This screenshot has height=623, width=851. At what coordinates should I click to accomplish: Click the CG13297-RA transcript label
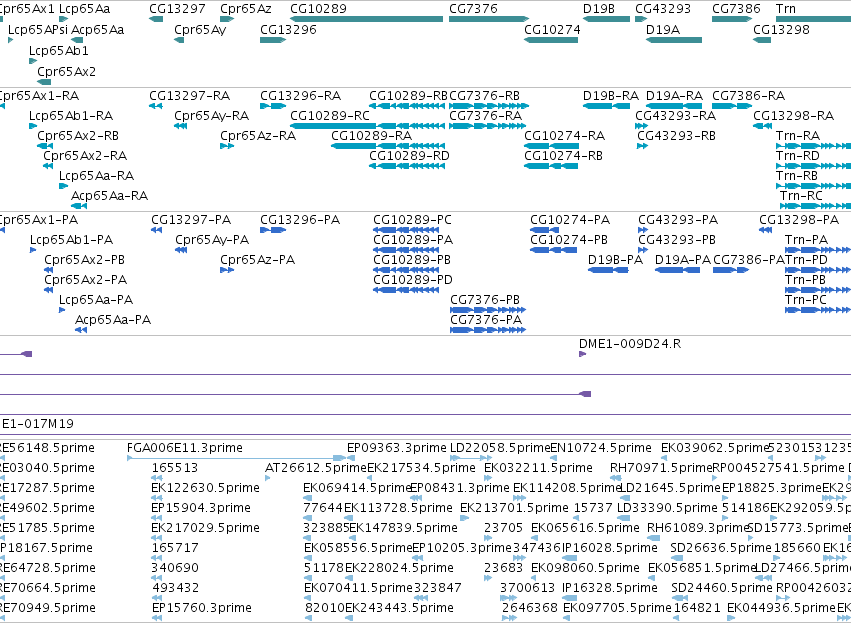point(189,96)
